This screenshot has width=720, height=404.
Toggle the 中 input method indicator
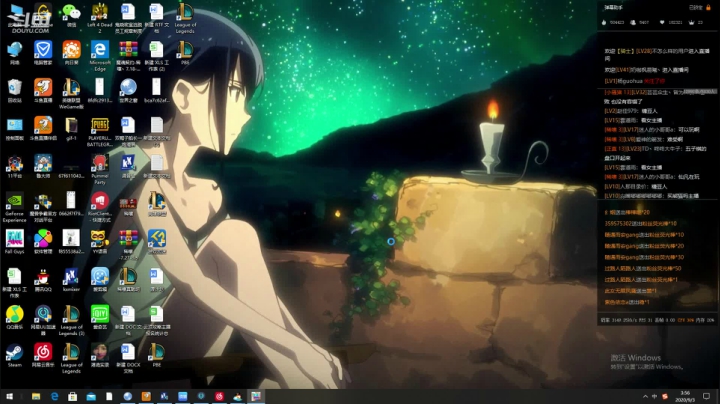point(654,396)
